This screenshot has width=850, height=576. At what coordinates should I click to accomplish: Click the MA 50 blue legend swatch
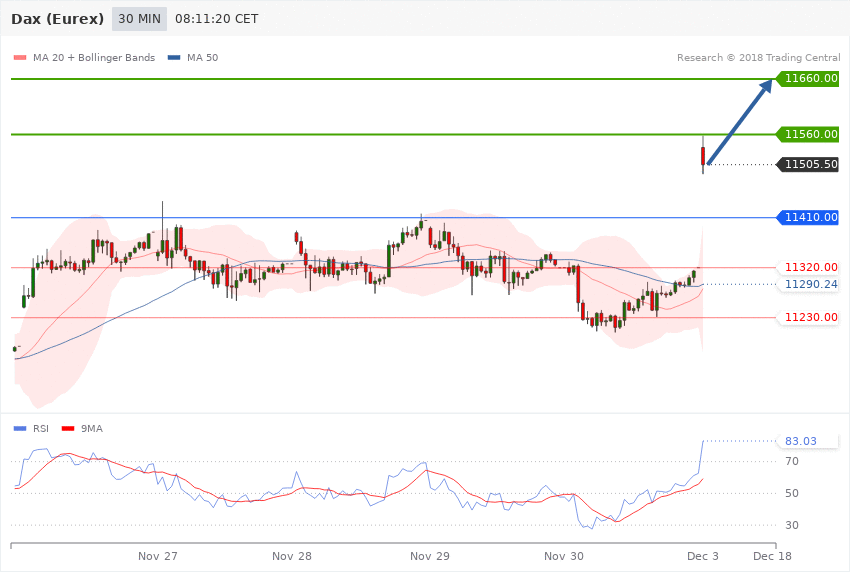[174, 57]
